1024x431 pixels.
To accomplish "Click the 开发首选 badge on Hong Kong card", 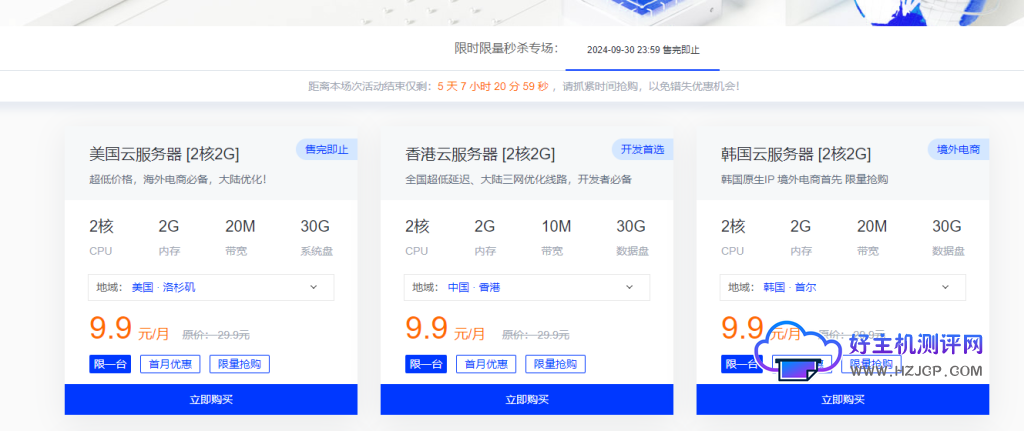I will point(641,150).
